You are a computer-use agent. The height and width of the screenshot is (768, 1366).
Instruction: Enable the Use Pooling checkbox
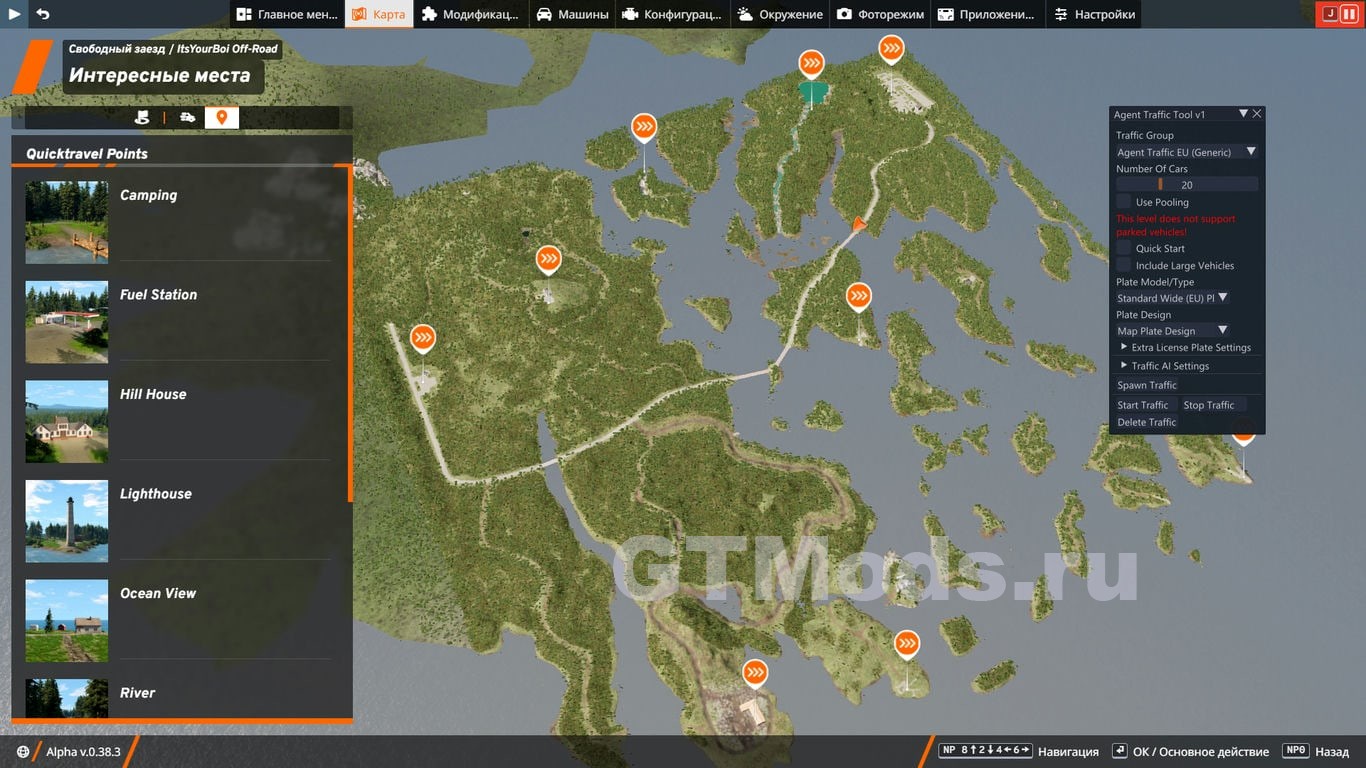[1124, 202]
